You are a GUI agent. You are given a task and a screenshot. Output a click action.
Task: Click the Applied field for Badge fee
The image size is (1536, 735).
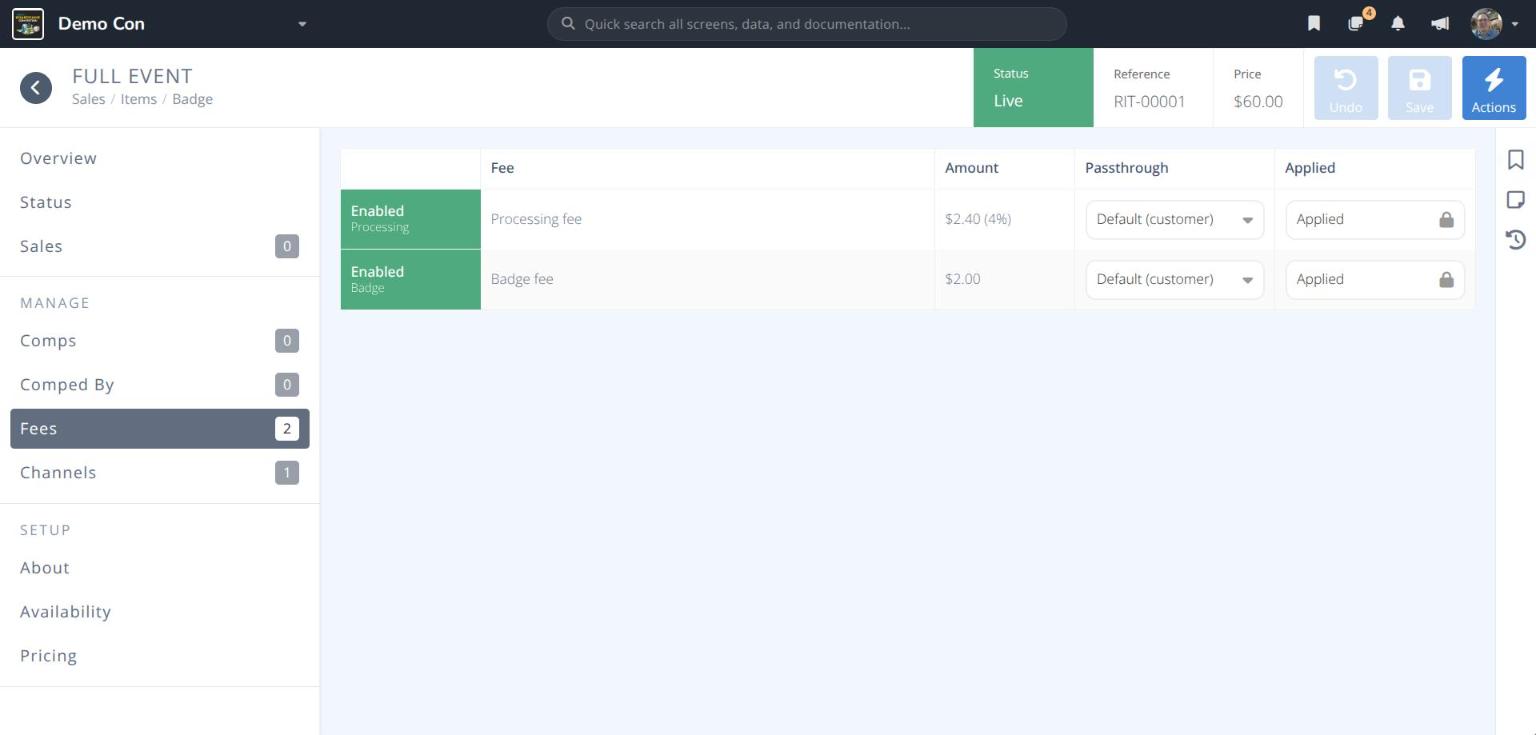click(x=1375, y=280)
